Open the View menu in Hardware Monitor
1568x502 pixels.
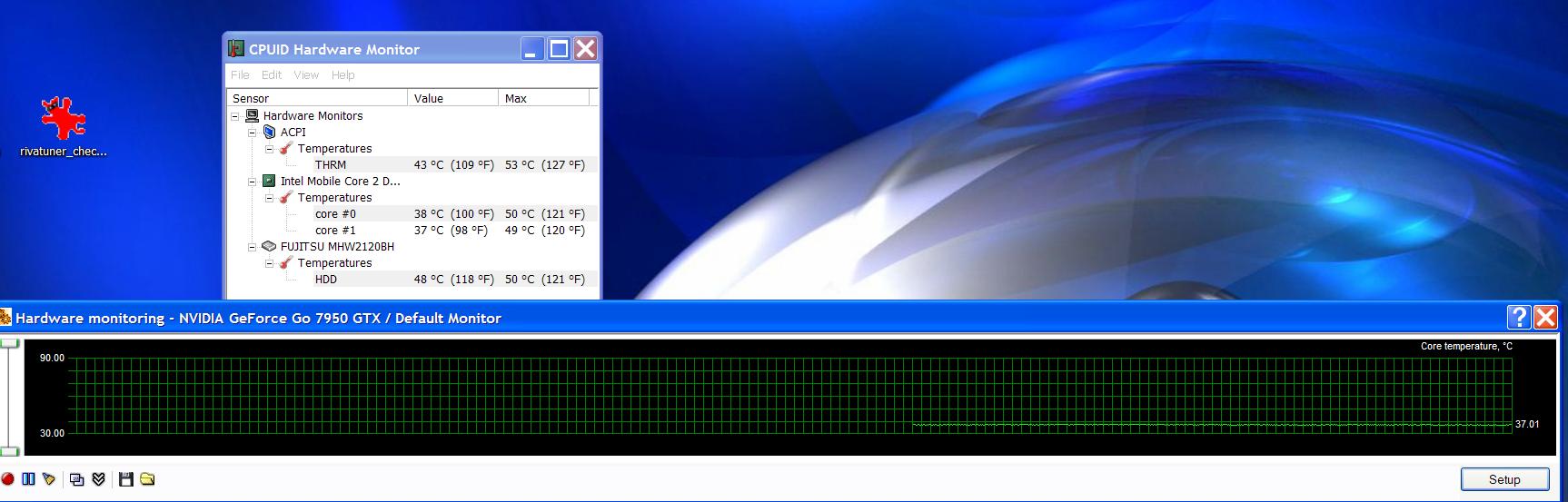306,74
